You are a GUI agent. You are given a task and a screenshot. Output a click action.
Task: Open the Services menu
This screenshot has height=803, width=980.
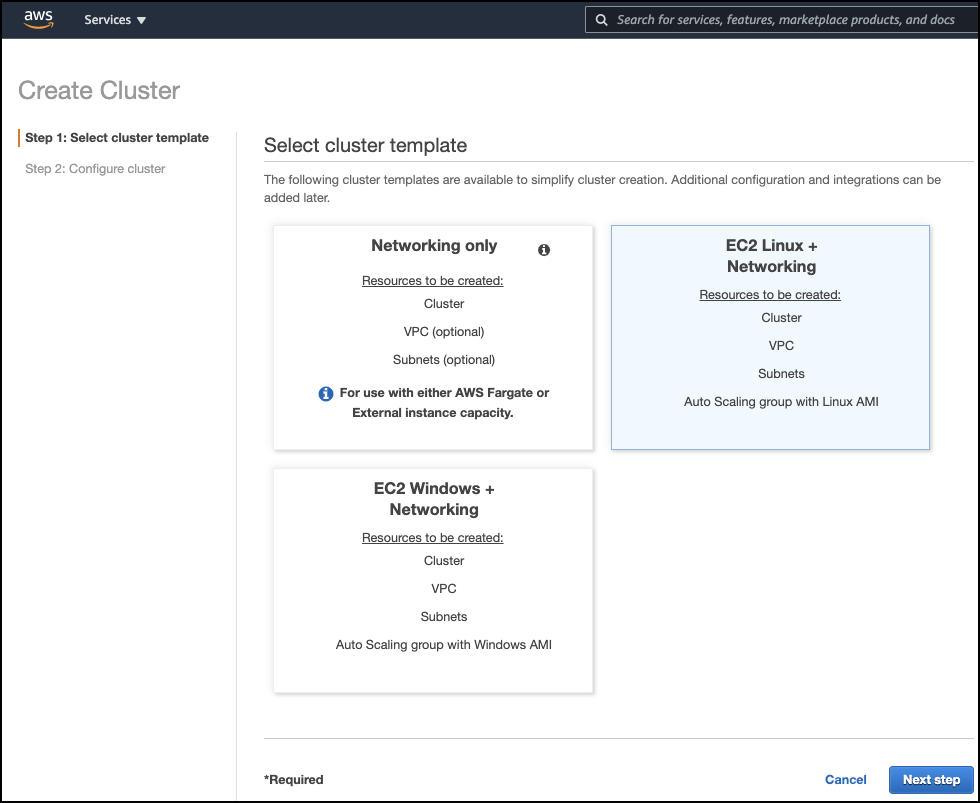click(x=115, y=20)
